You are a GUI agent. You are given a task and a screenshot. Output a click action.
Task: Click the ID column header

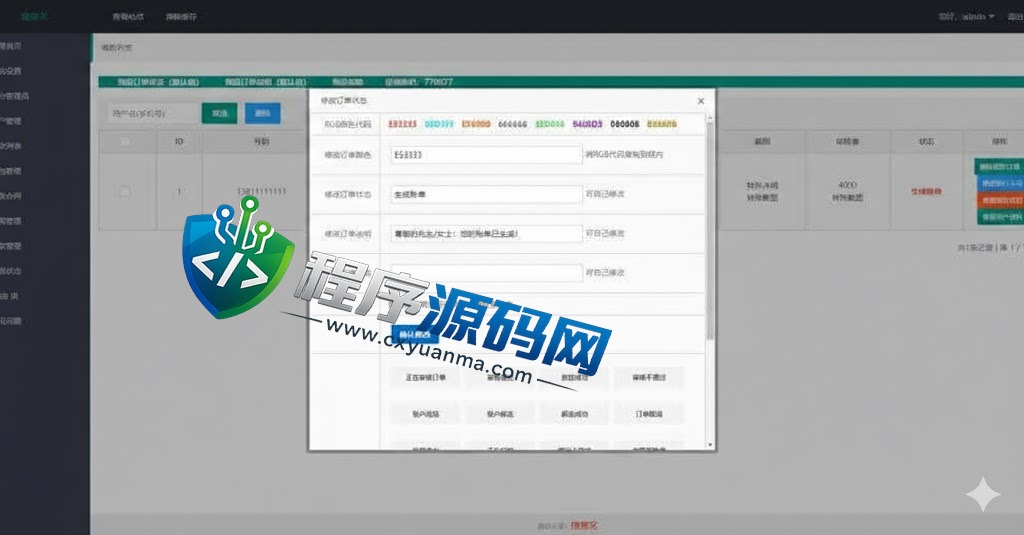179,141
